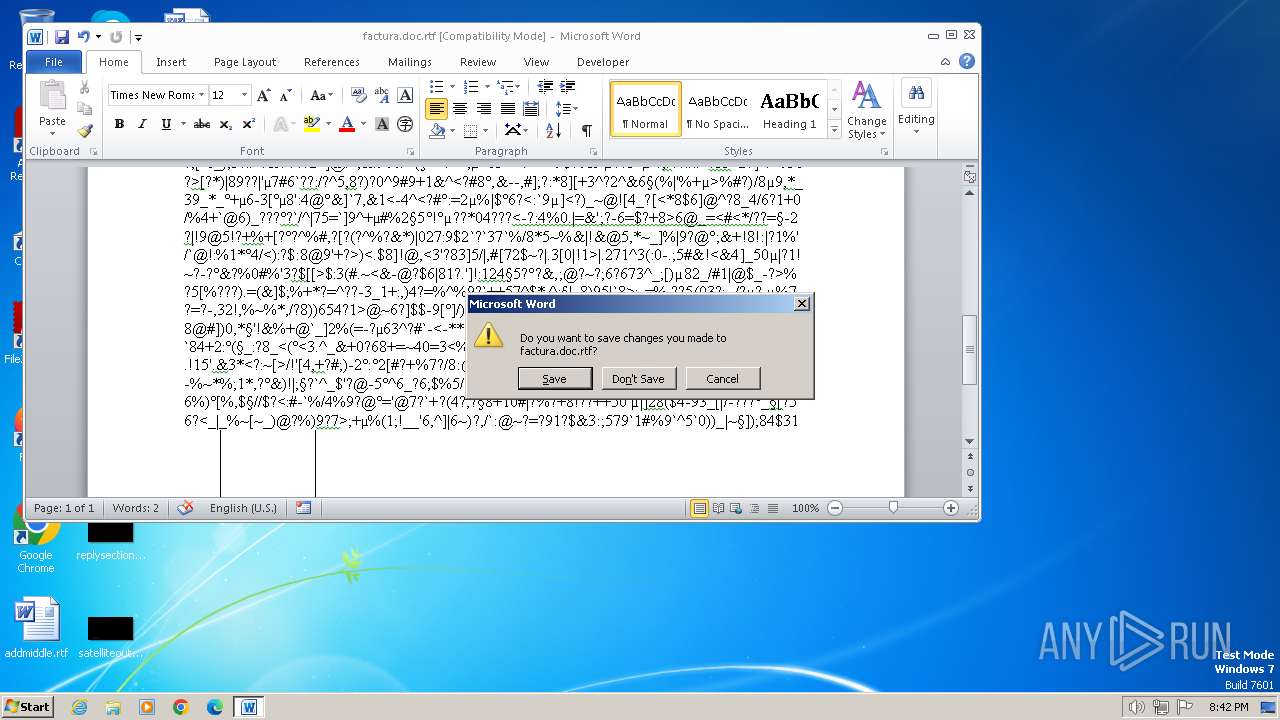Apply superscript formatting
The height and width of the screenshot is (720, 1280).
click(x=248, y=124)
